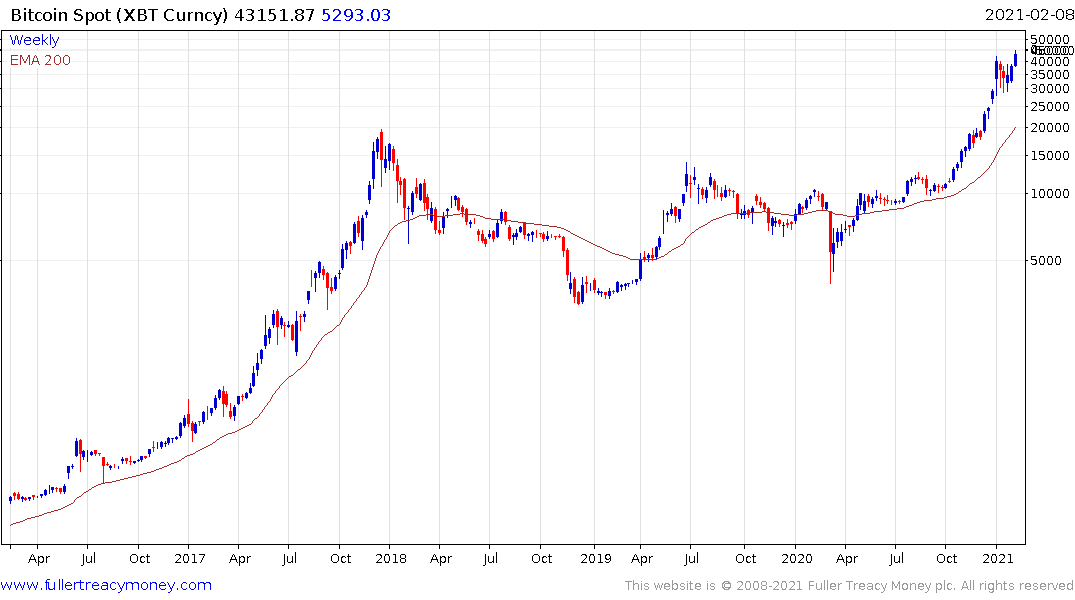Screen dimensions: 1075x600
Task: Click the 25000 price axis label
Action: [x=1050, y=106]
